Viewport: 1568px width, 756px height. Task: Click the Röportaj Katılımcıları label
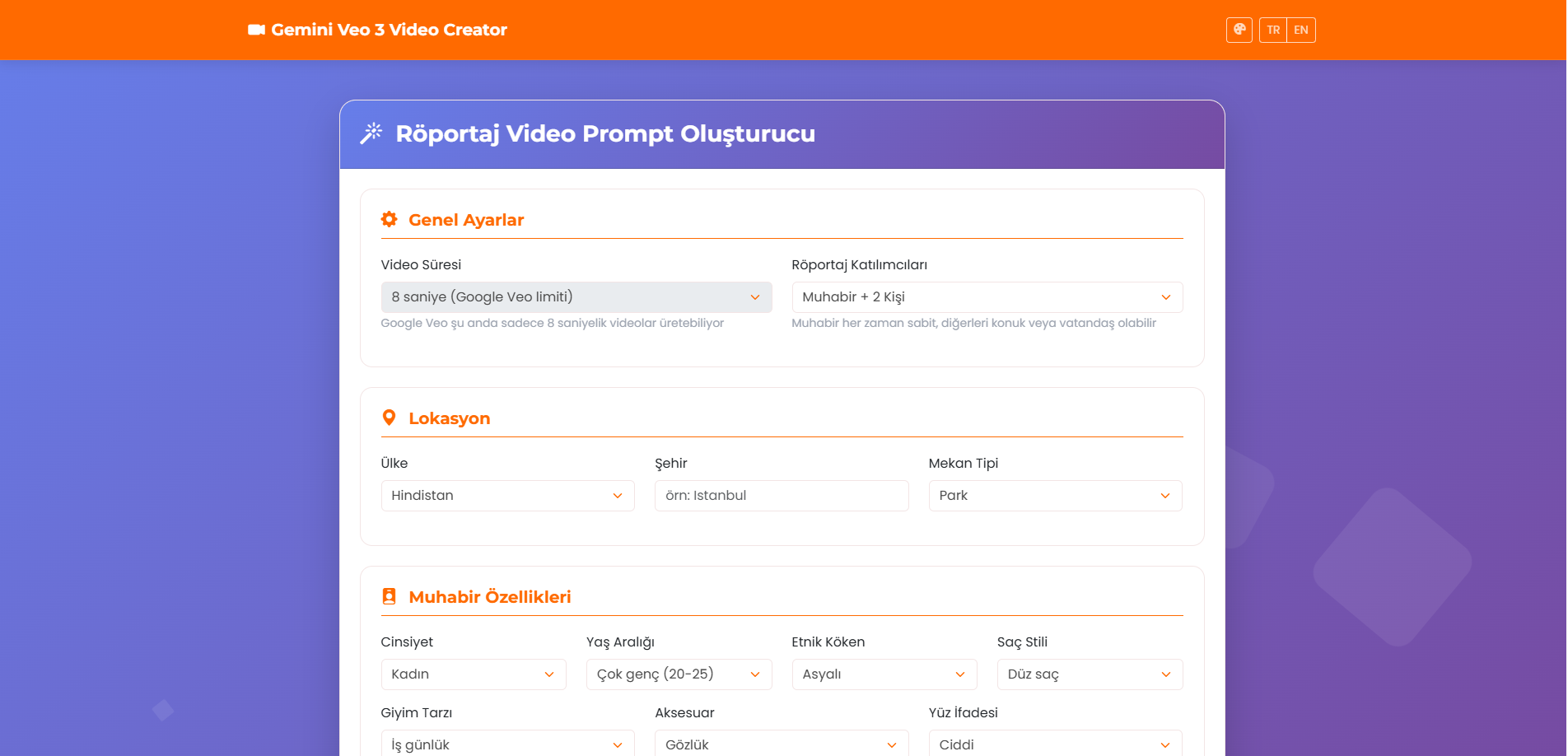tap(860, 264)
